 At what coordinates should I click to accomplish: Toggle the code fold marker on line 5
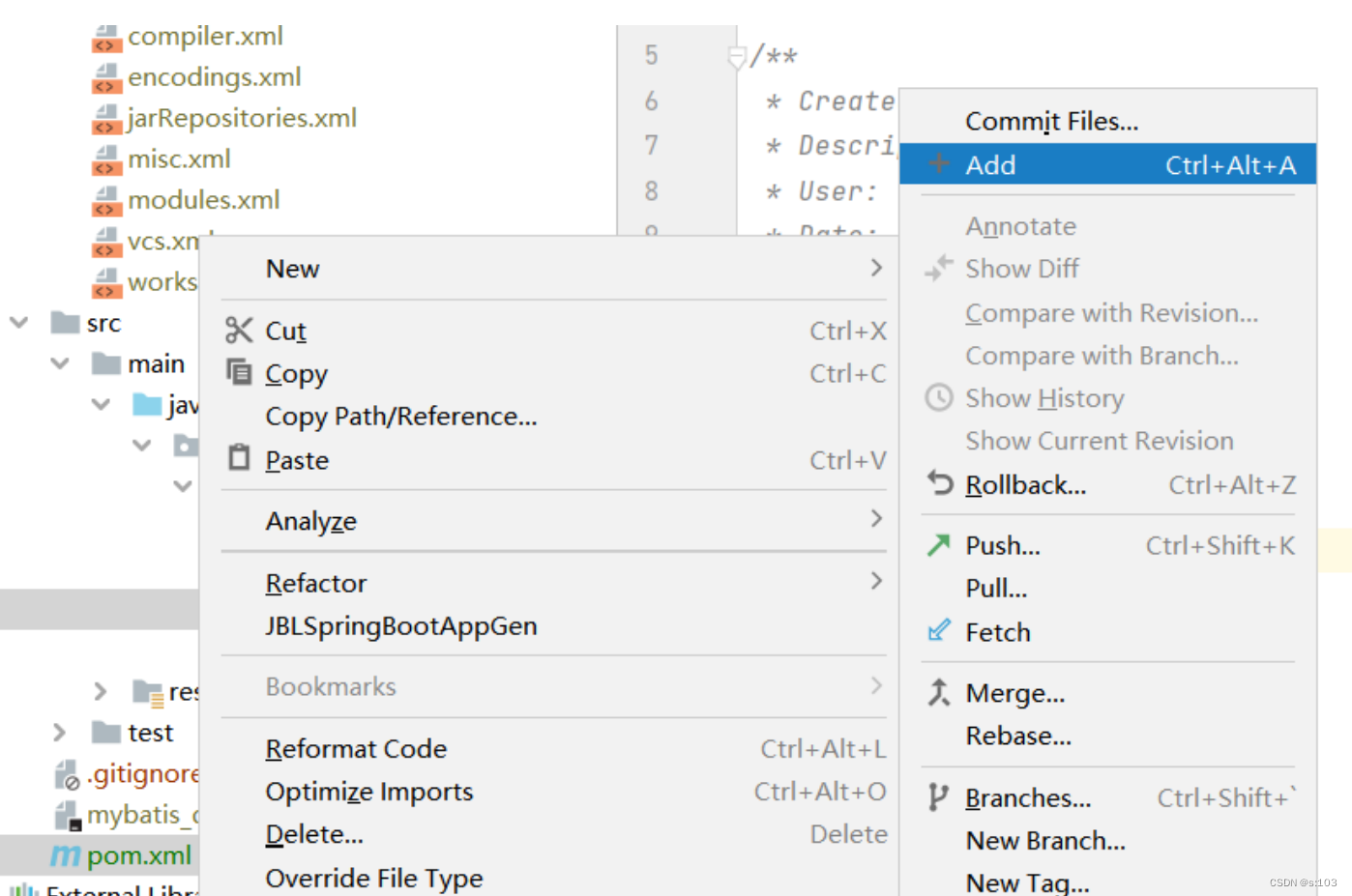coord(736,57)
